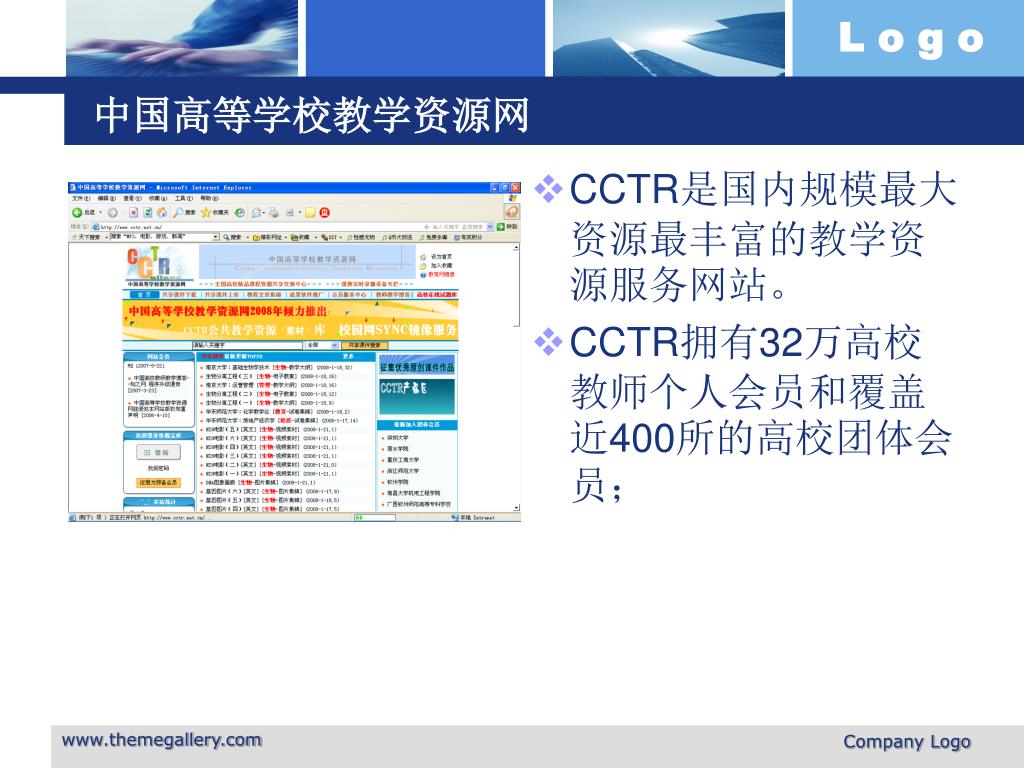Image resolution: width=1024 pixels, height=768 pixels.
Task: Open the 查看 menu
Action: 133,198
